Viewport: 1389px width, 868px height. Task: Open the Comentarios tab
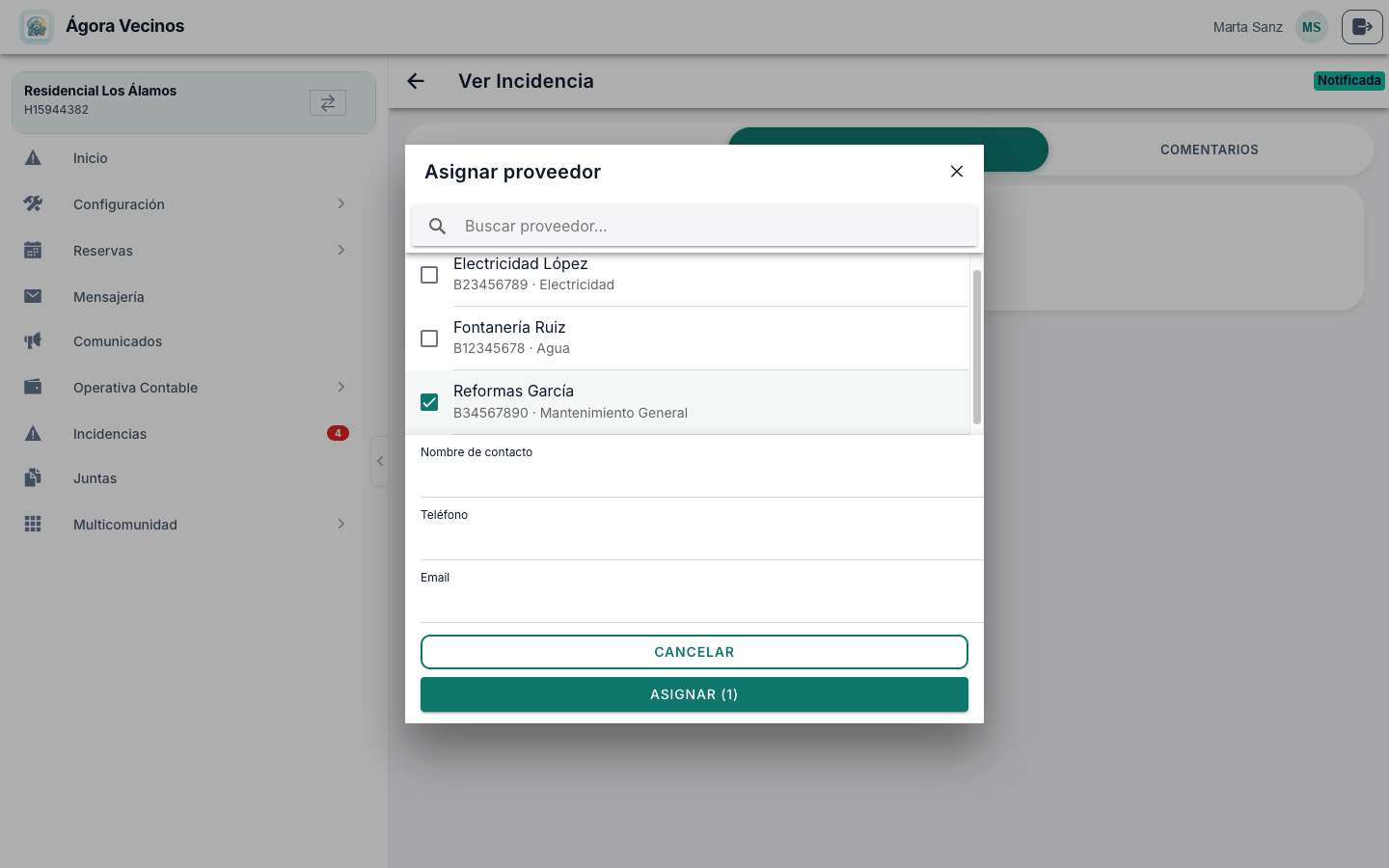[x=1210, y=149]
